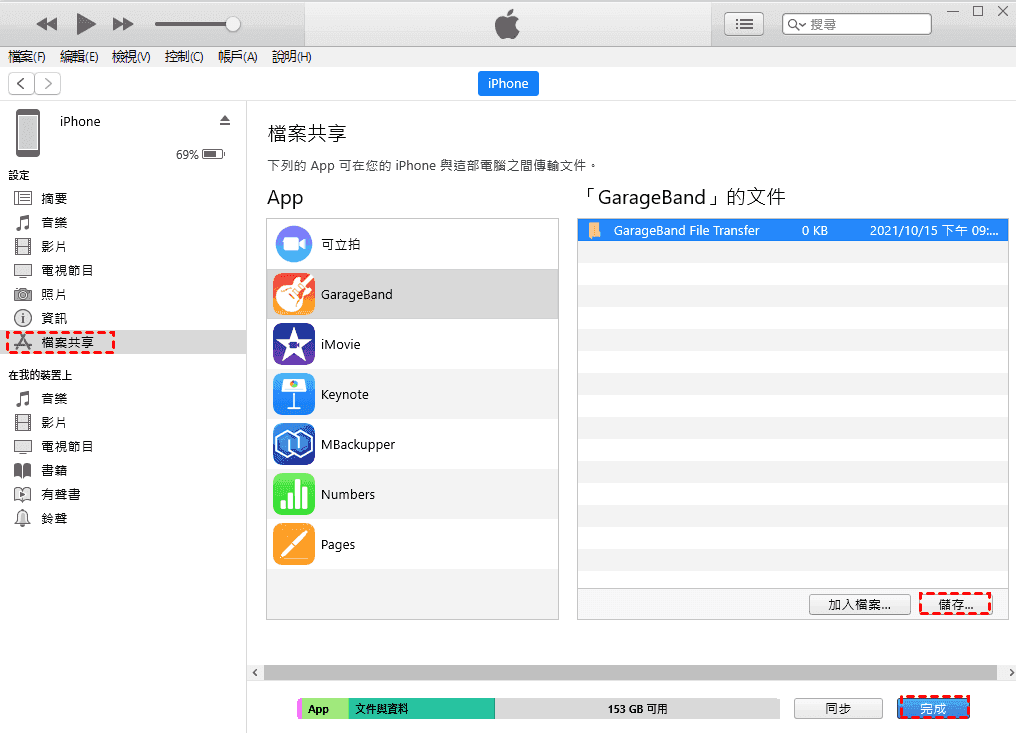Click the 加入檔案 button
This screenshot has width=1016, height=733.
pyautogui.click(x=860, y=604)
